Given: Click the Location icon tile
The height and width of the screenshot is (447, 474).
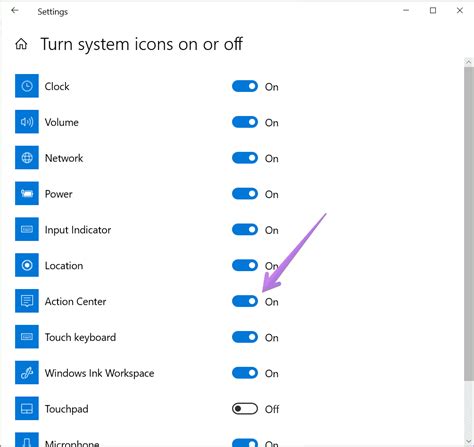Looking at the screenshot, I should click(x=27, y=265).
